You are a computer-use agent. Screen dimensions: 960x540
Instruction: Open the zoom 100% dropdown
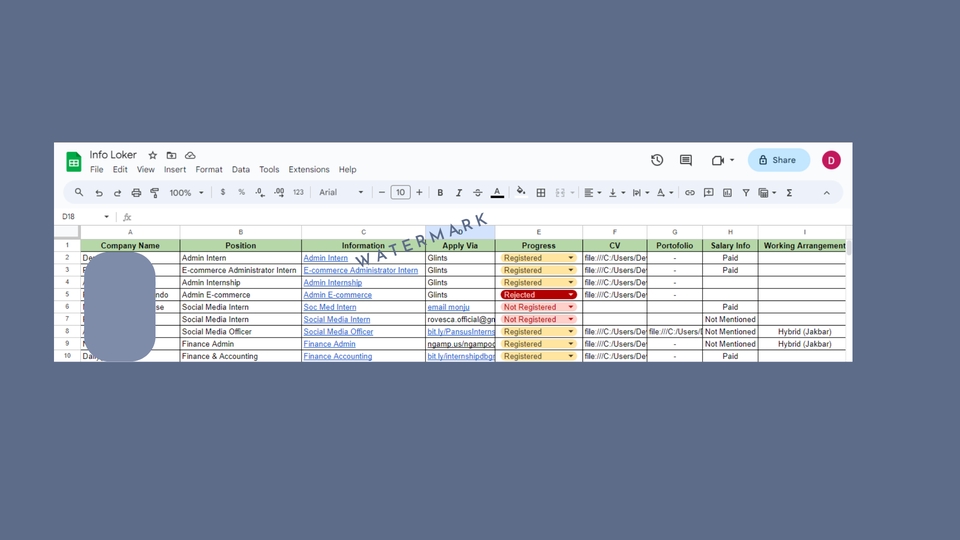[186, 193]
